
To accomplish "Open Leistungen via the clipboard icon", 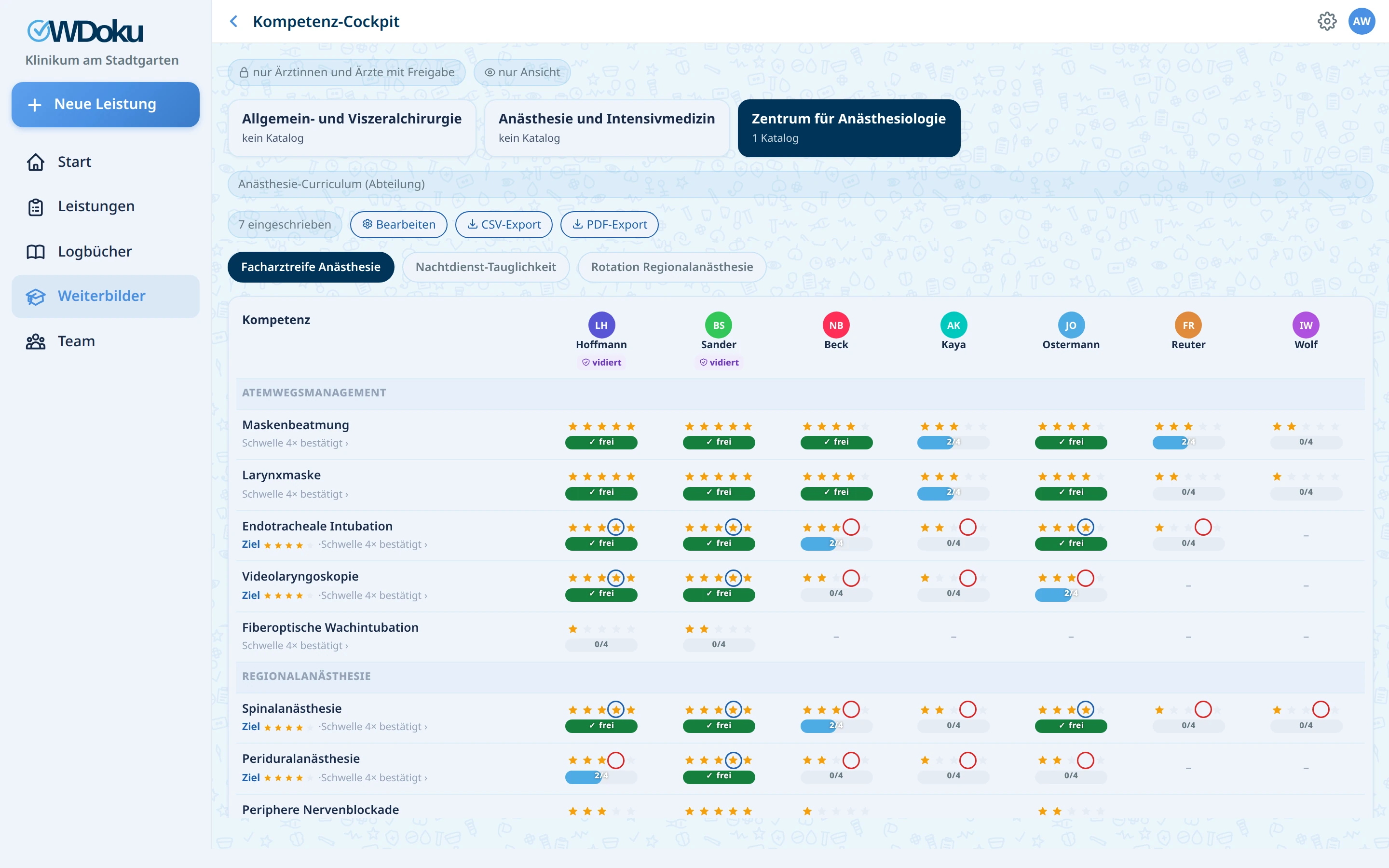I will [36, 207].
